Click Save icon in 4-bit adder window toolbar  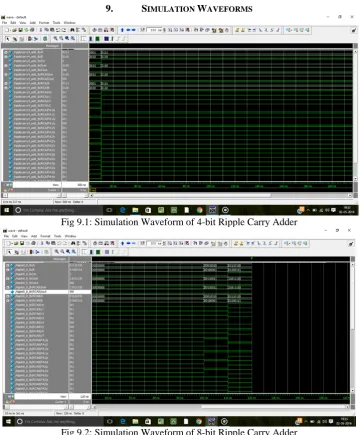click(20, 30)
